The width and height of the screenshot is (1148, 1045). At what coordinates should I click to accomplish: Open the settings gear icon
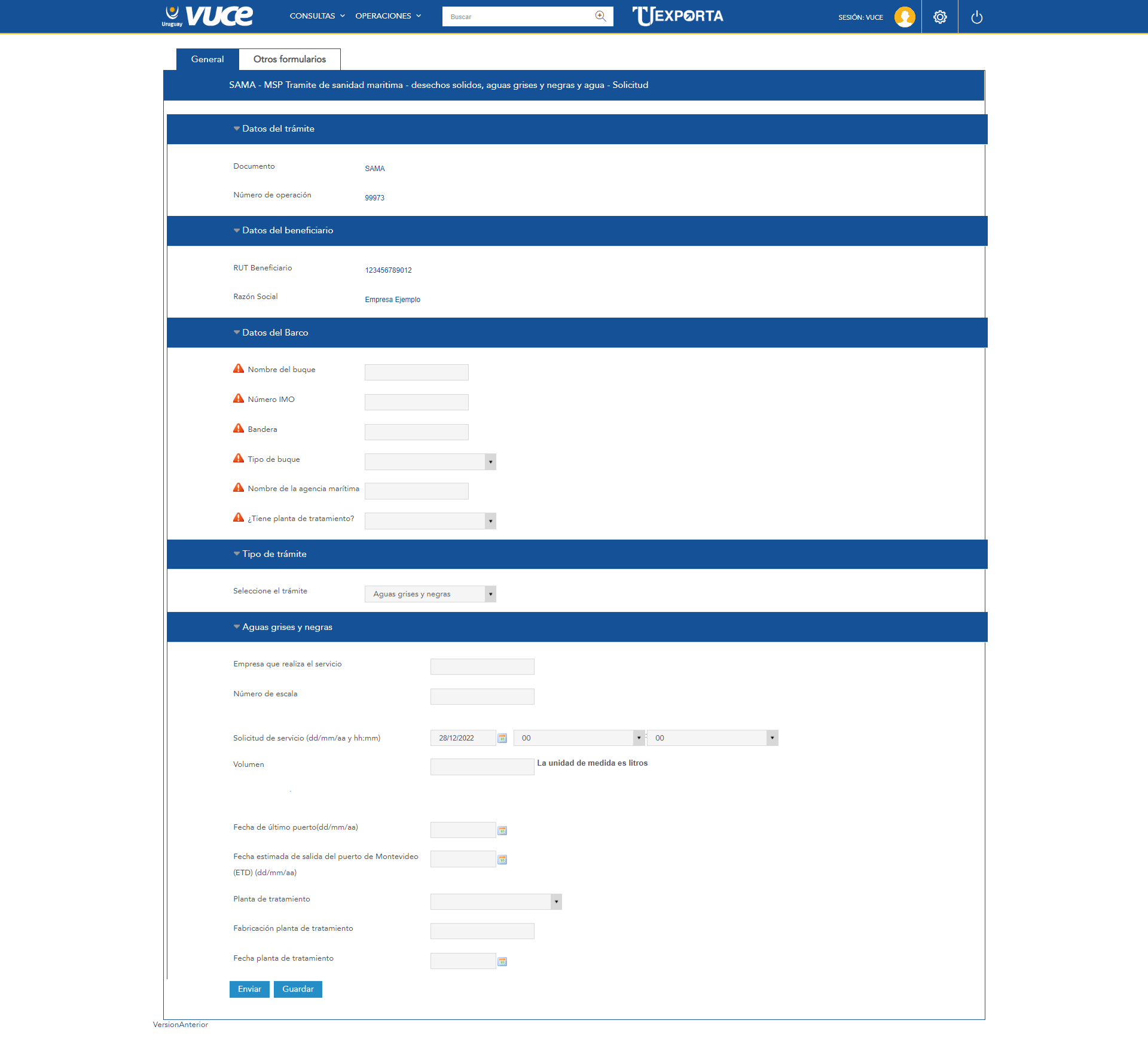pyautogui.click(x=940, y=17)
